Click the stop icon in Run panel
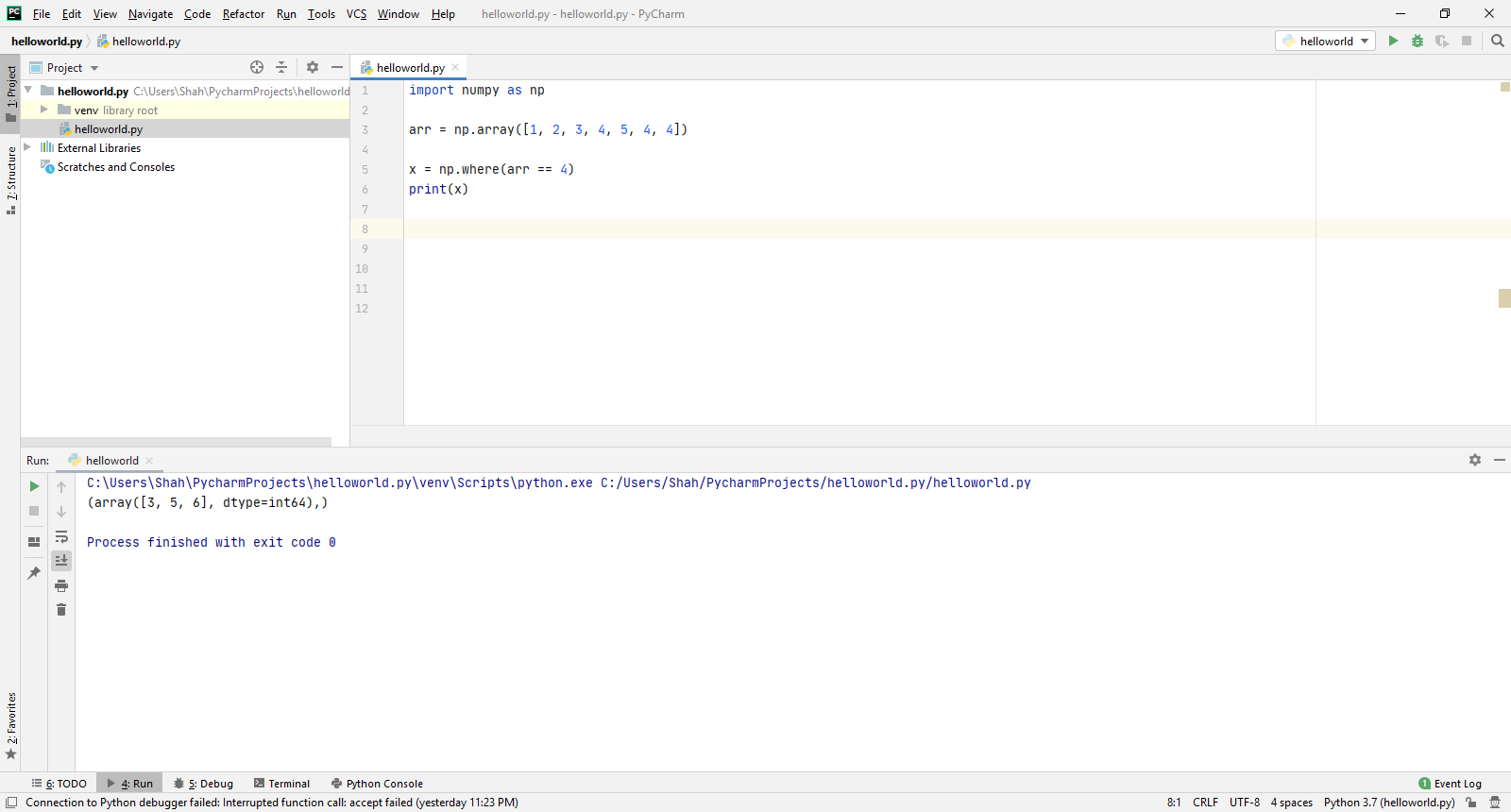Screen dimensions: 1511x812 [x=34, y=511]
